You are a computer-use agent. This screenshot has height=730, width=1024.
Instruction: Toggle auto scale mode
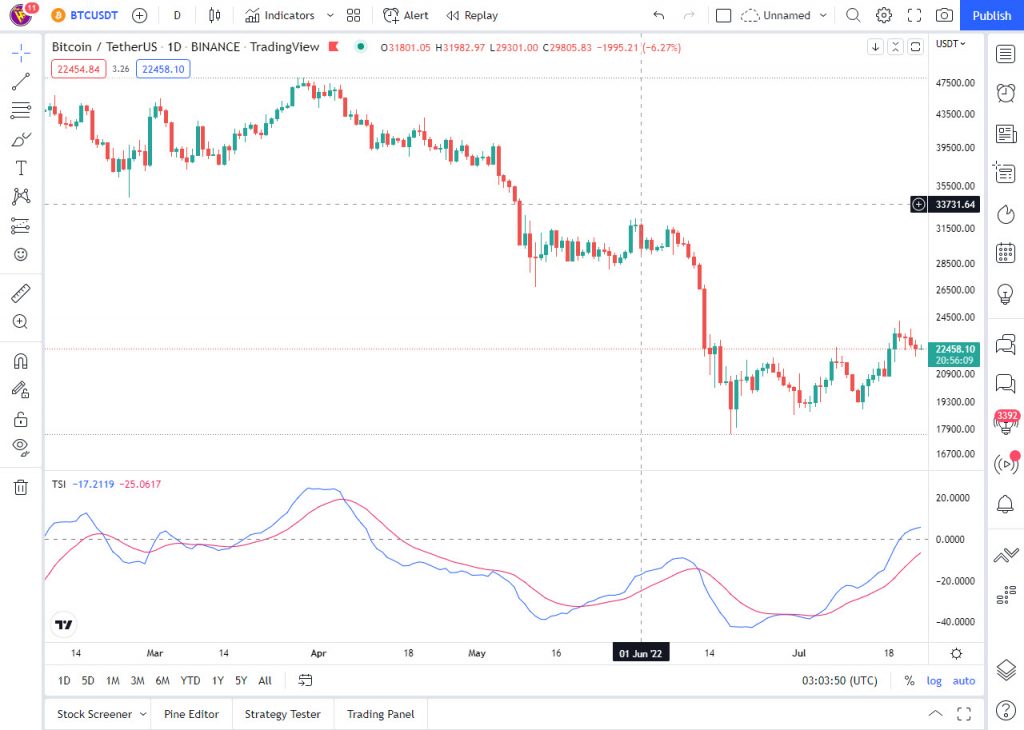coord(963,680)
